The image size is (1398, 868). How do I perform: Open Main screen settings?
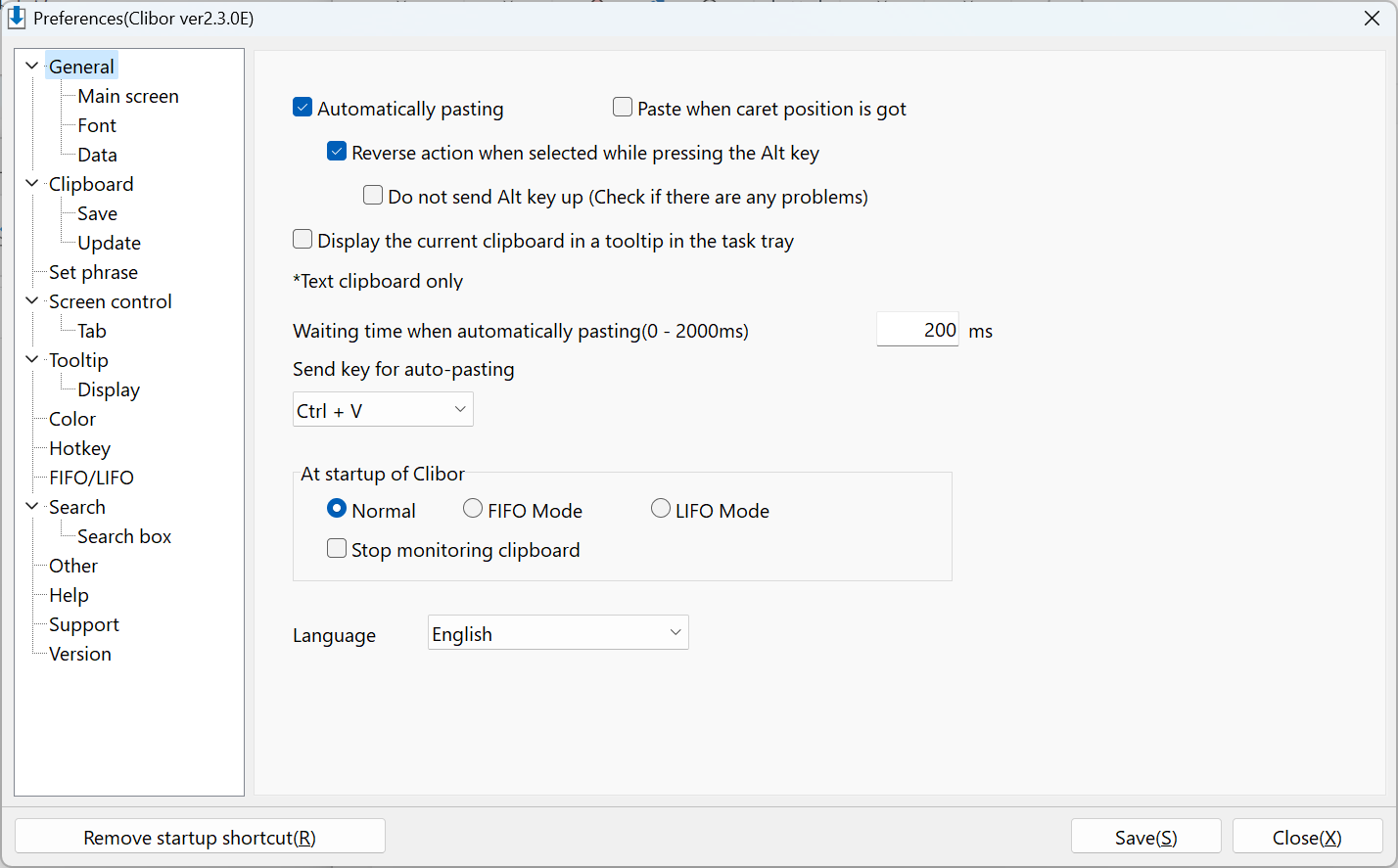pos(128,96)
